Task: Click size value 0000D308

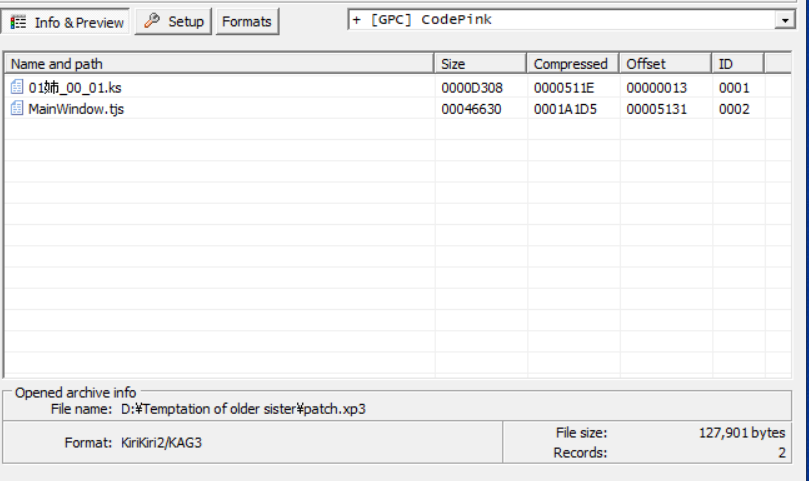Action: (x=472, y=88)
